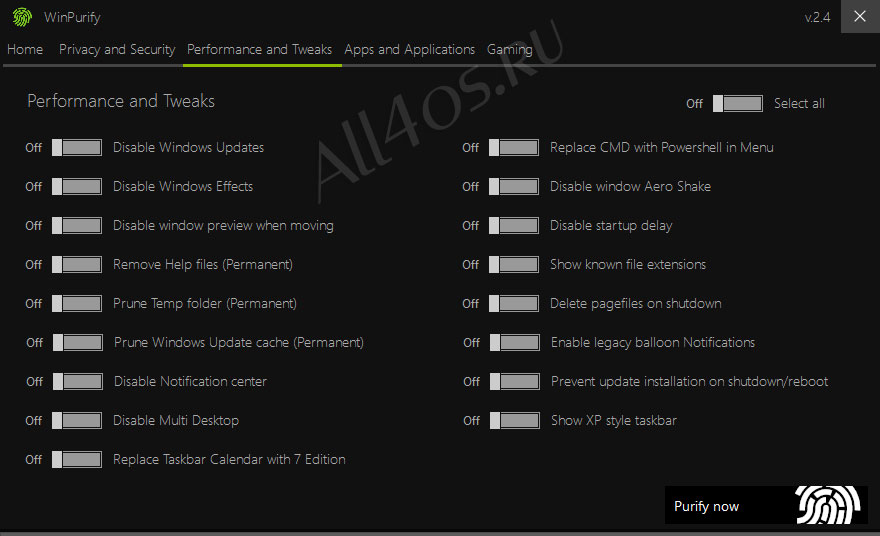
Task: Click the Performance and Tweaks heading
Action: pyautogui.click(x=121, y=101)
